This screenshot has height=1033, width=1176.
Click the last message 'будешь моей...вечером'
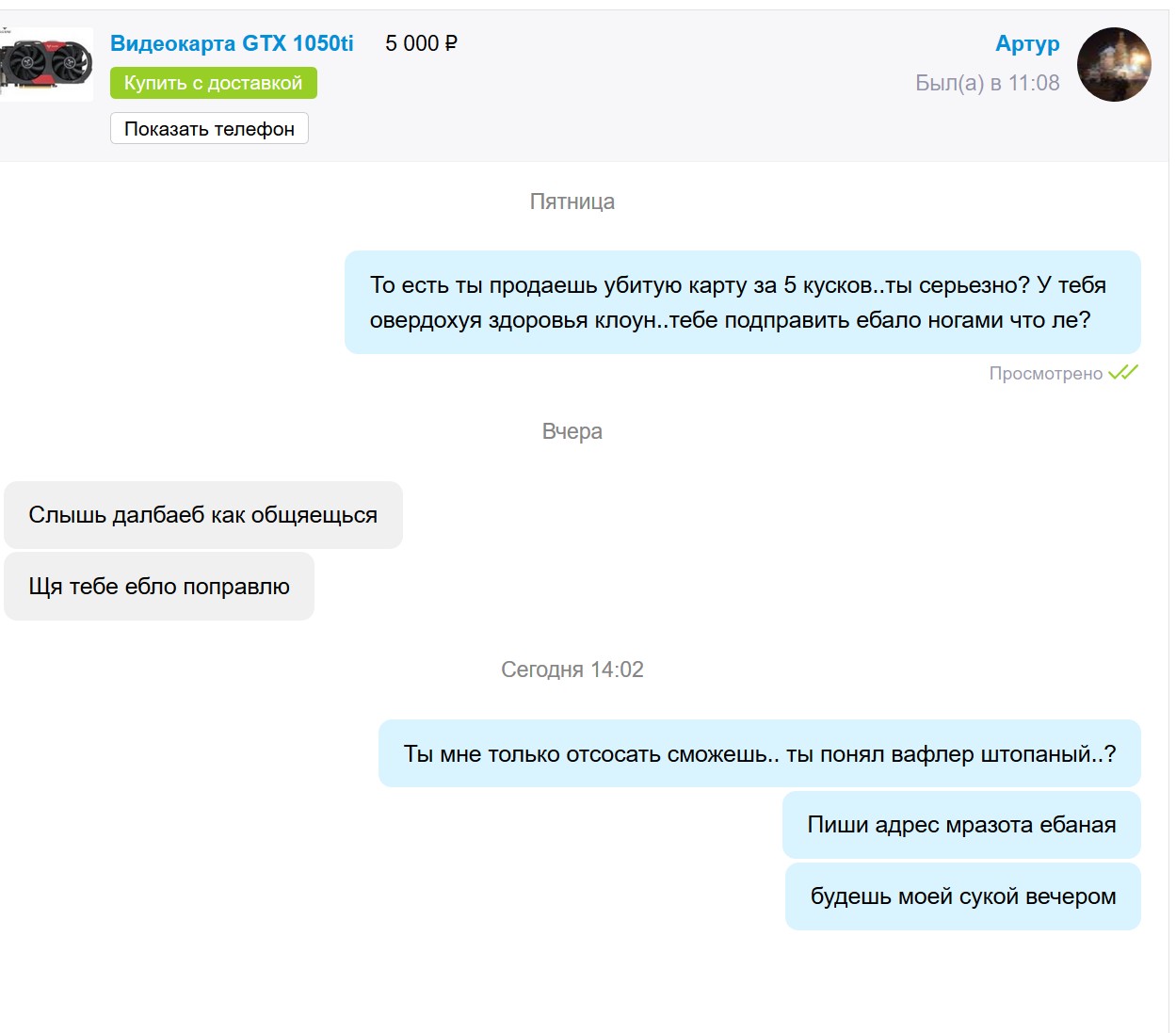coord(963,896)
